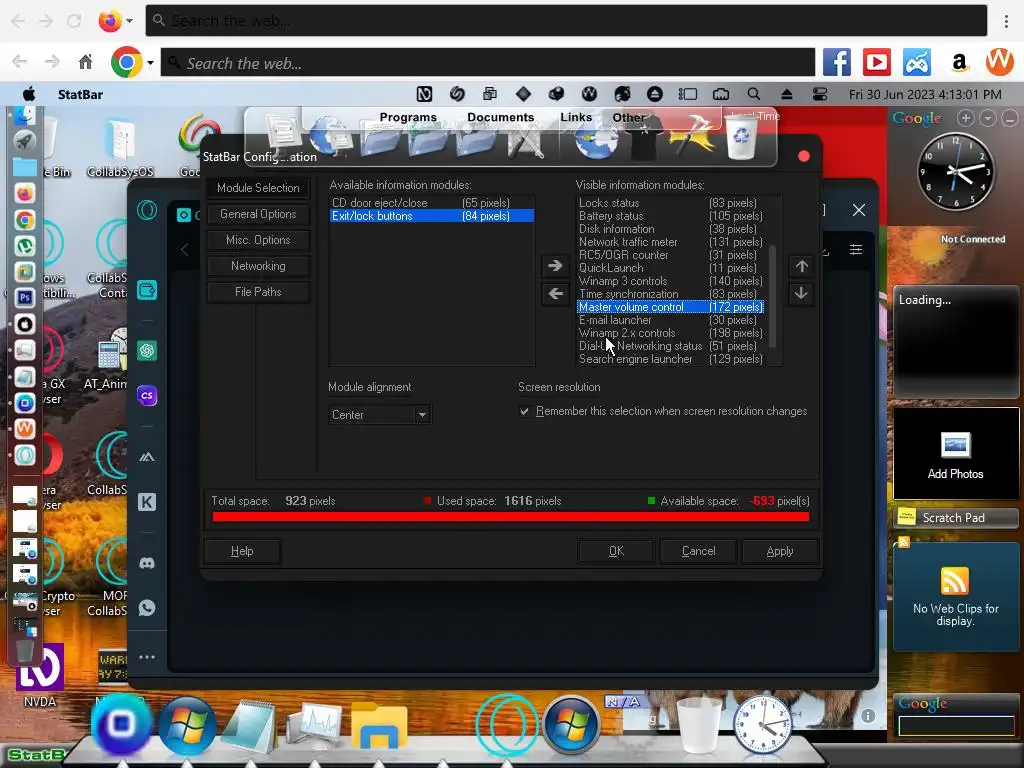Apply the module changes

[x=780, y=551]
